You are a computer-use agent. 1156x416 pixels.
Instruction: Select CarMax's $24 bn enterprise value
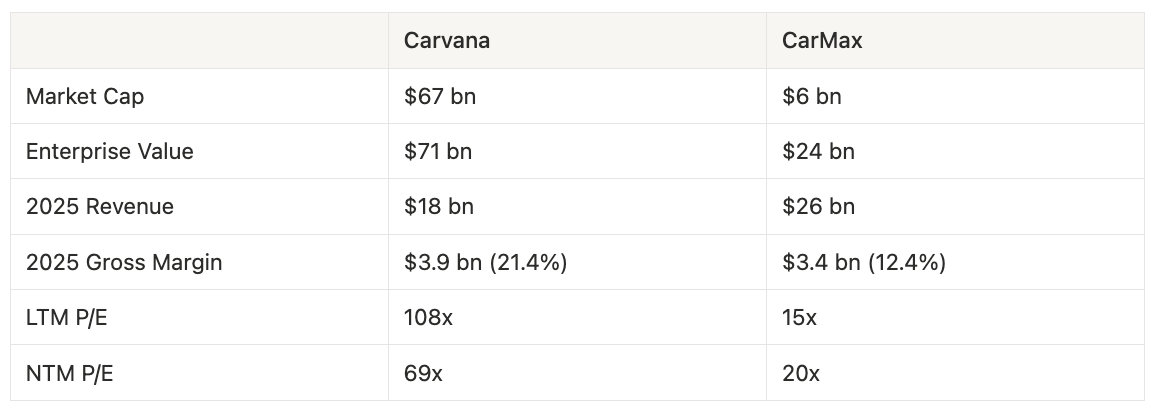818,151
